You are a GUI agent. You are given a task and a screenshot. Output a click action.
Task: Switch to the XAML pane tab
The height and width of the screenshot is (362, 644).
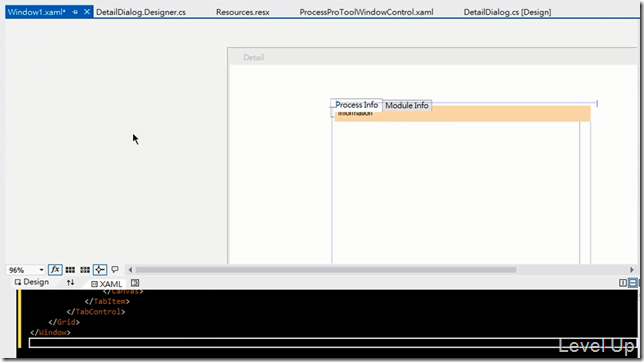pyautogui.click(x=106, y=284)
